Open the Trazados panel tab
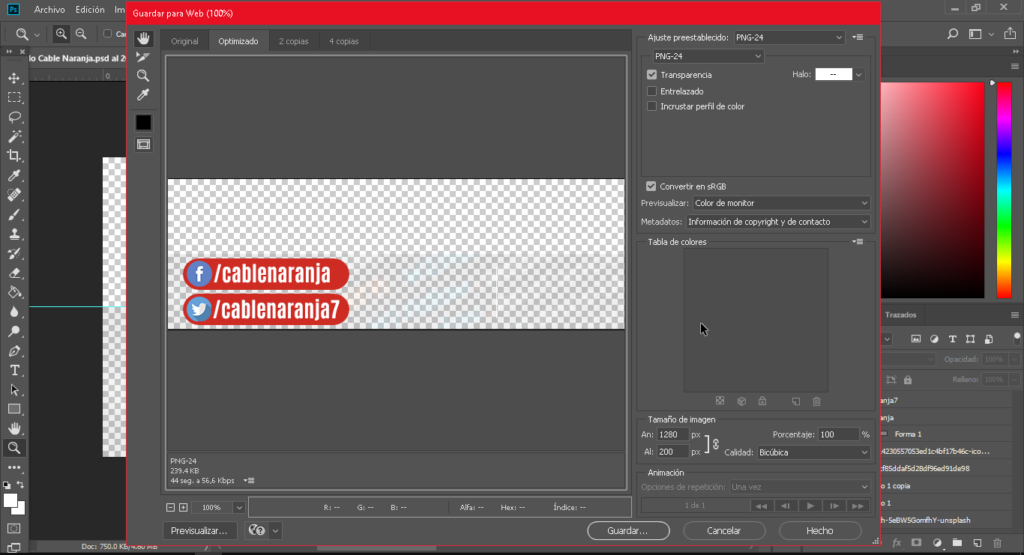 901,315
